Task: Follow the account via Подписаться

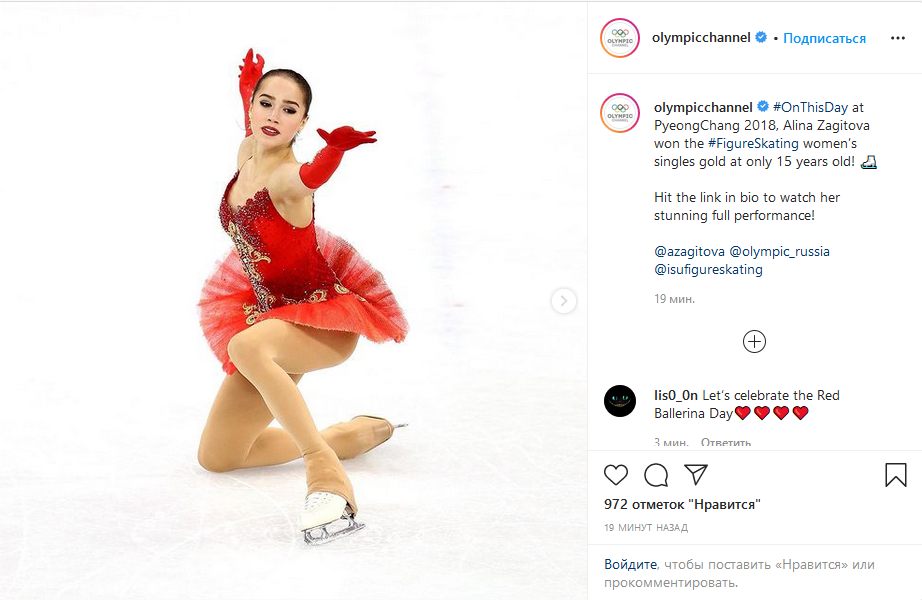Action: 824,38
